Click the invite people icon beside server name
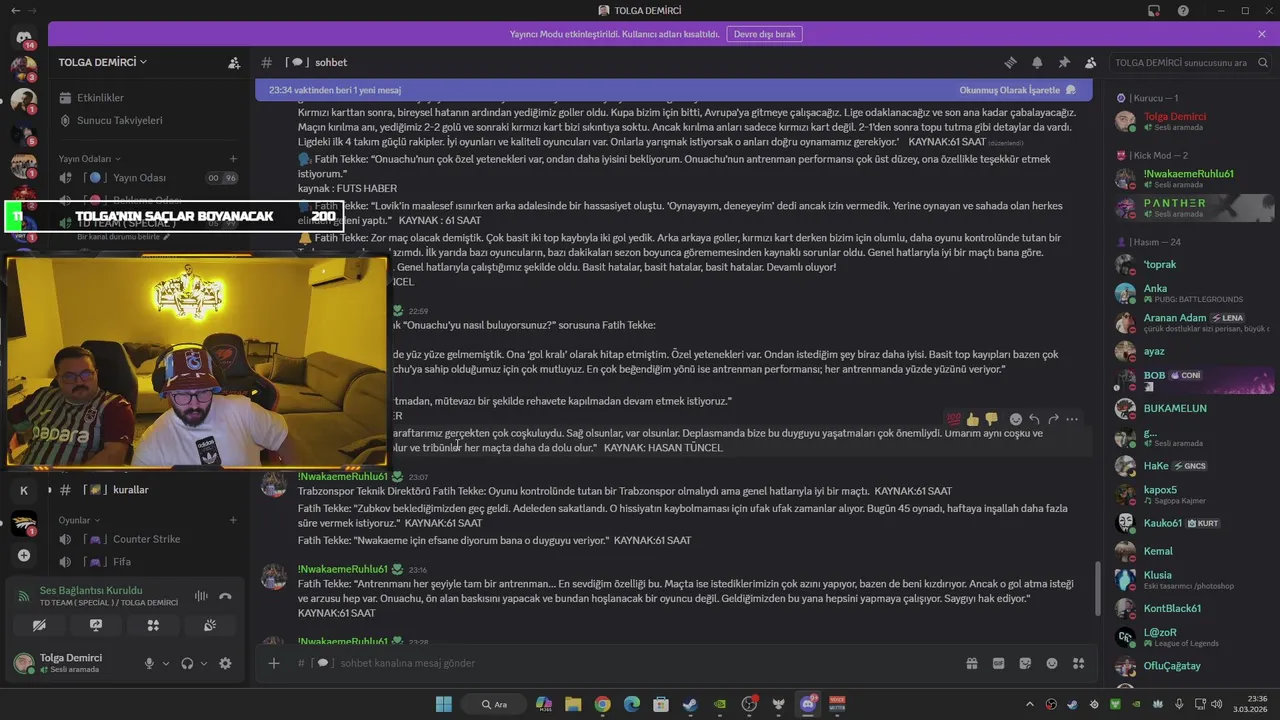The image size is (1280, 720). pos(234,62)
